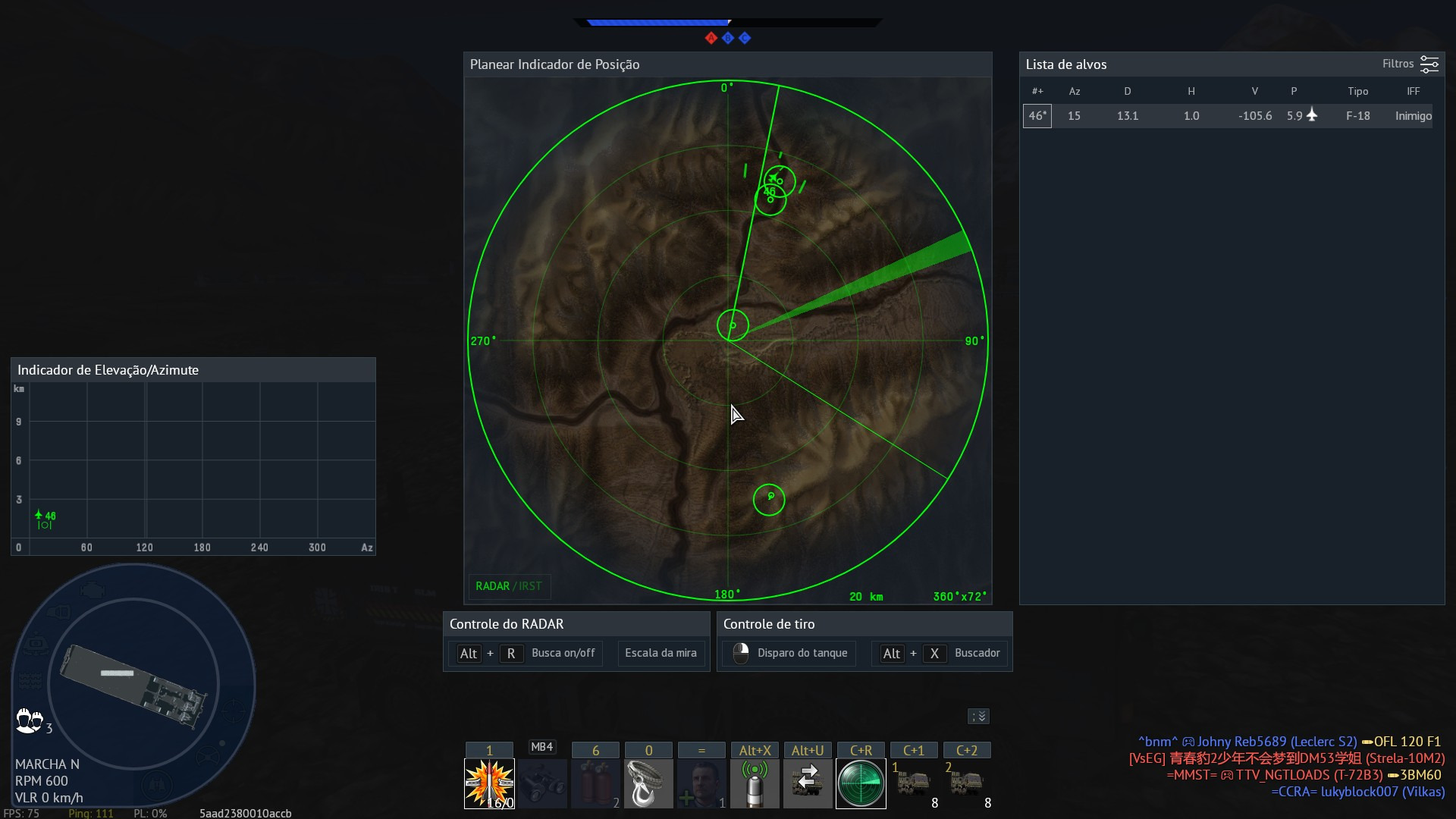Toggle the Buscador seeker control

tap(977, 653)
